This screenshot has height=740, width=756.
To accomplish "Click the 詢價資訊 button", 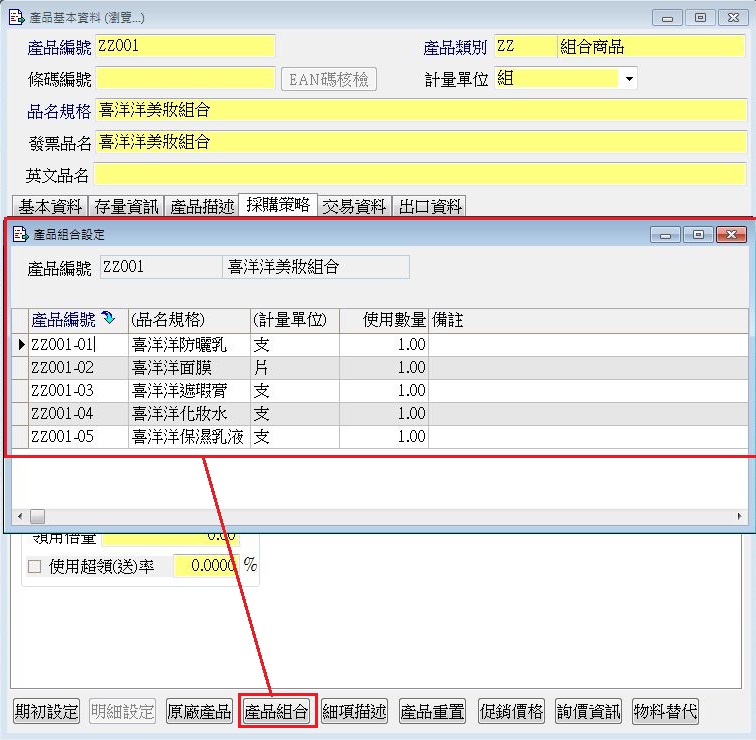I will [x=589, y=712].
